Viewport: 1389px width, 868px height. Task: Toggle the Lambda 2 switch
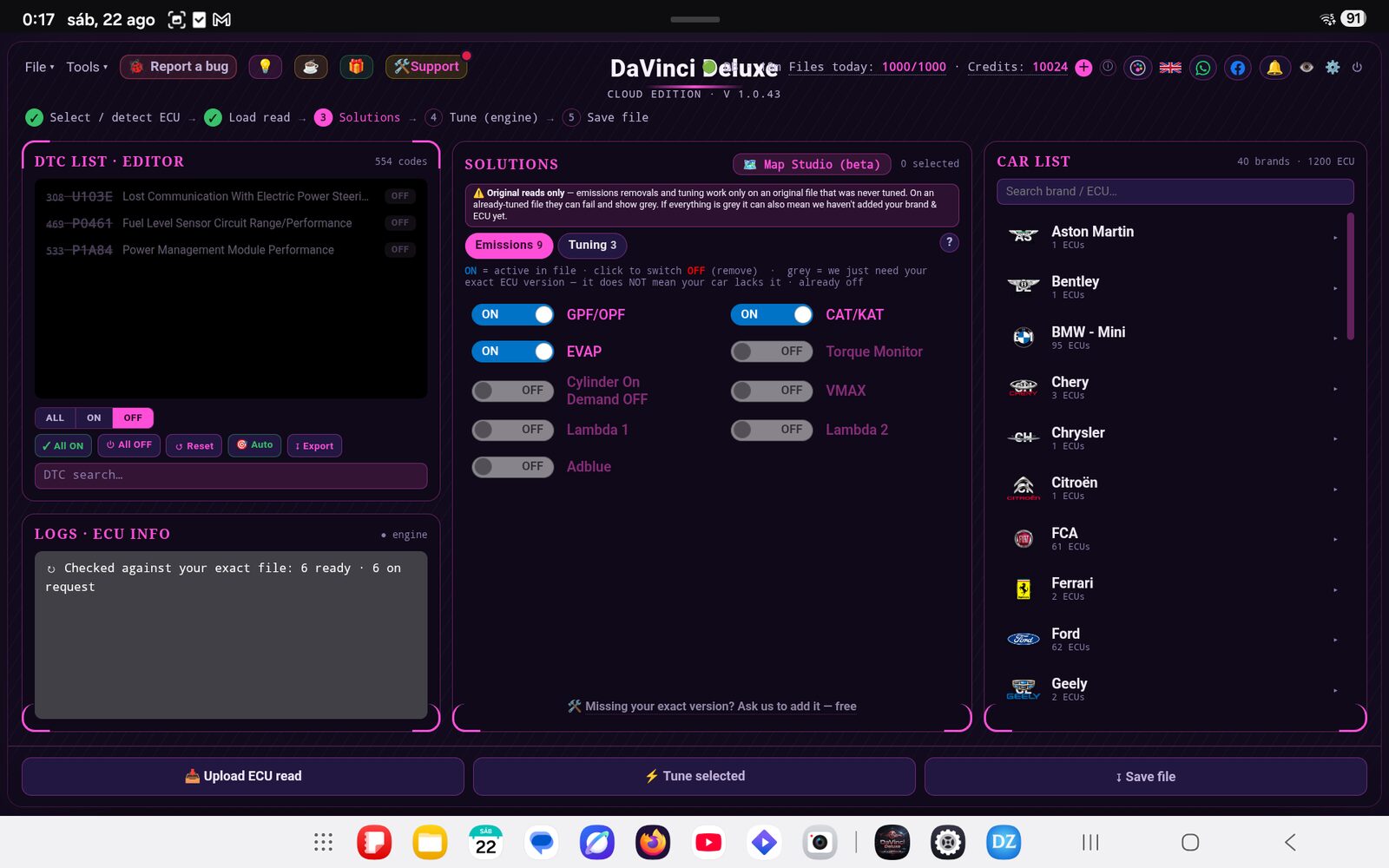click(x=772, y=430)
